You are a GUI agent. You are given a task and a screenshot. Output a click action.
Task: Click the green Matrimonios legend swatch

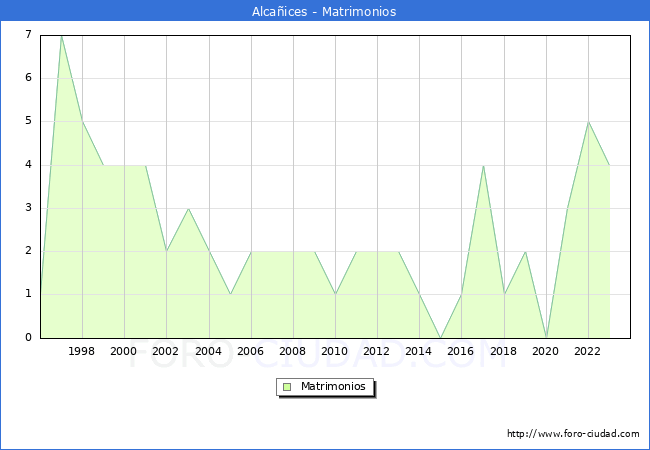pyautogui.click(x=287, y=387)
